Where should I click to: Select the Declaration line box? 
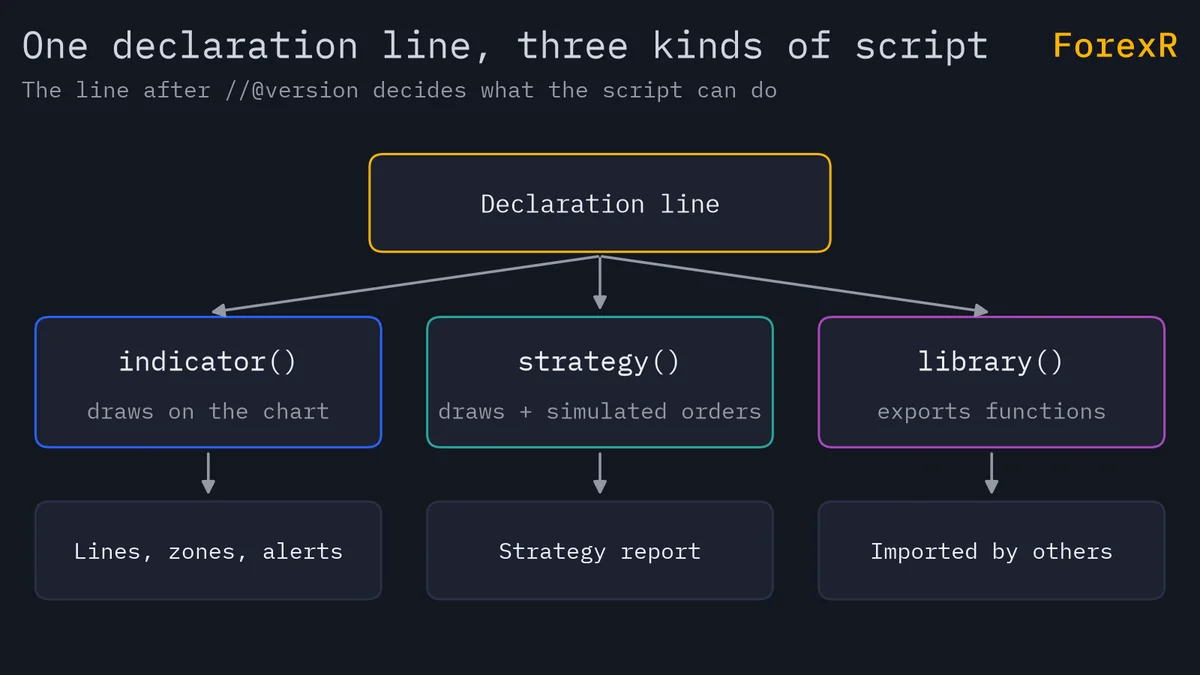(600, 203)
